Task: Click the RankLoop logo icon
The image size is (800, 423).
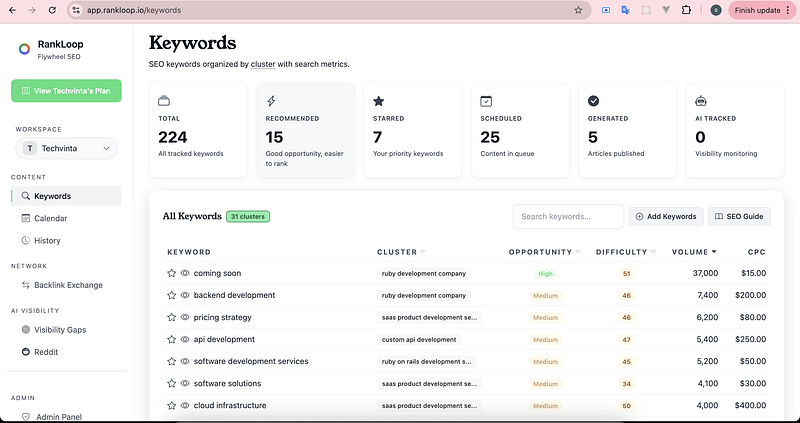Action: [x=24, y=50]
